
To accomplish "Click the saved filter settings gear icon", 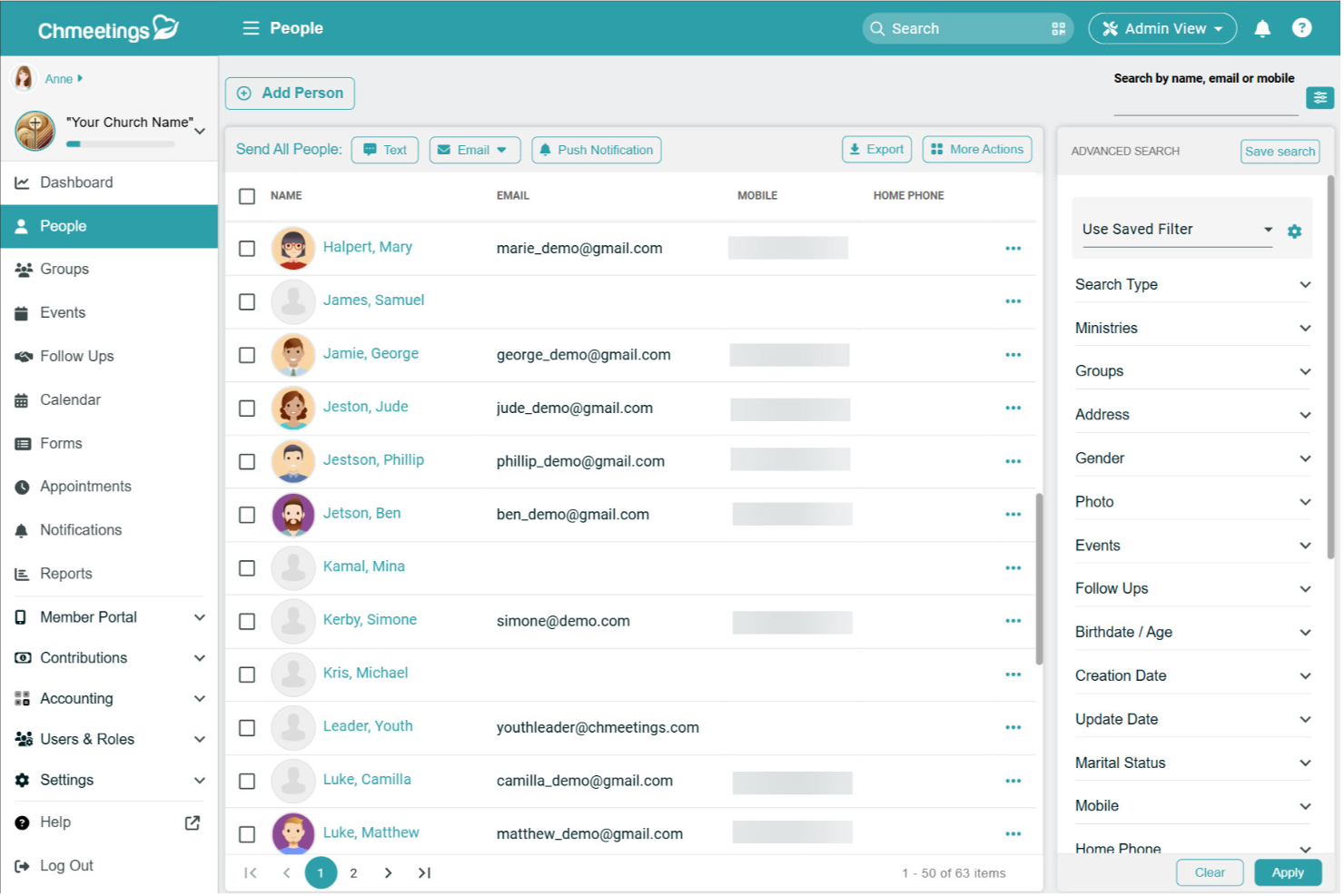I will click(1294, 231).
